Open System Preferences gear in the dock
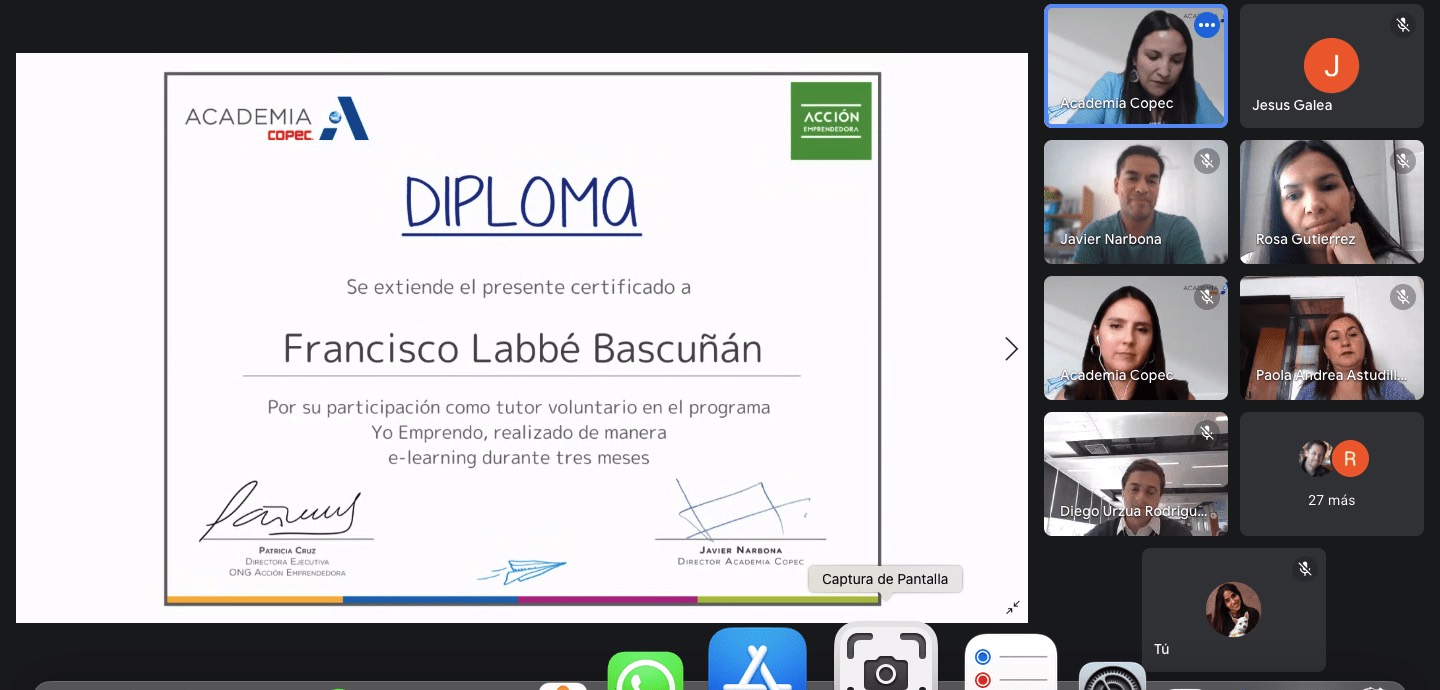 click(x=1112, y=676)
